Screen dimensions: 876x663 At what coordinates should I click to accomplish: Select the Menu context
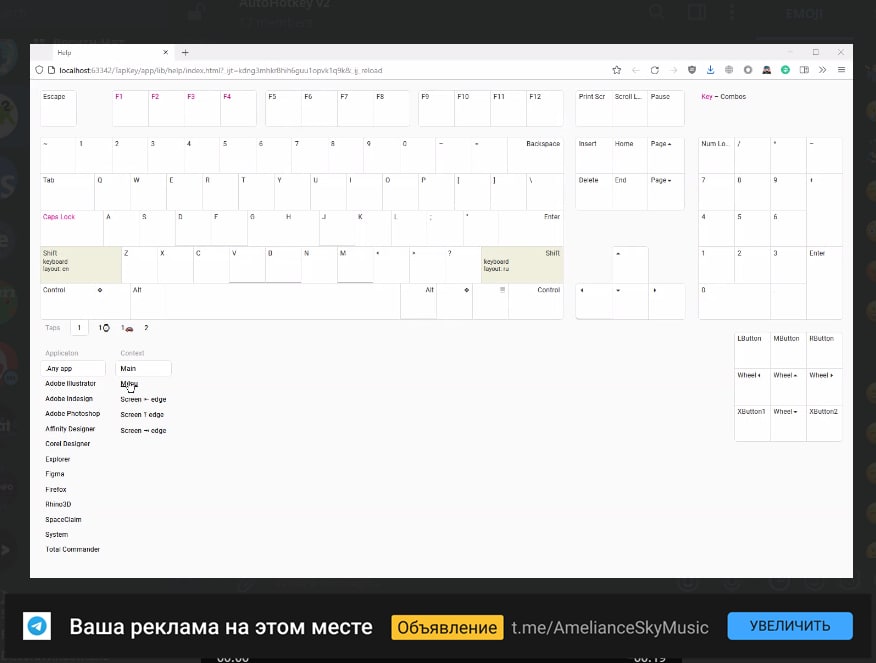[x=129, y=384]
